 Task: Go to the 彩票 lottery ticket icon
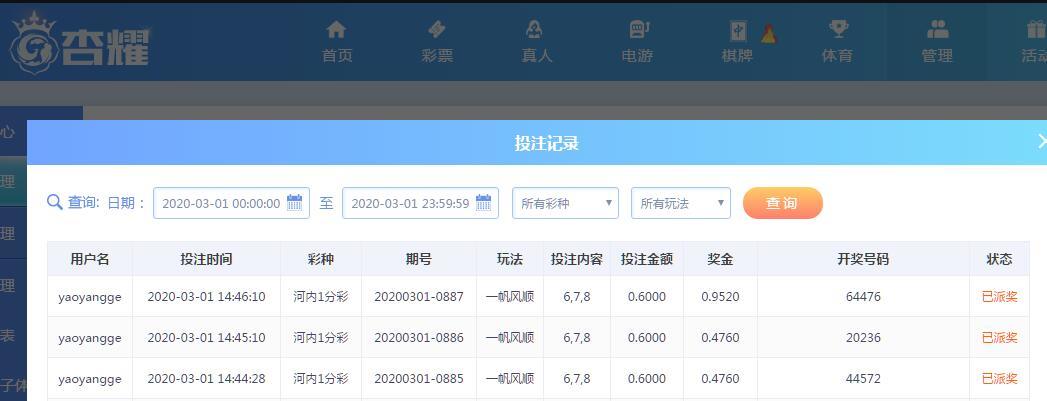click(437, 29)
